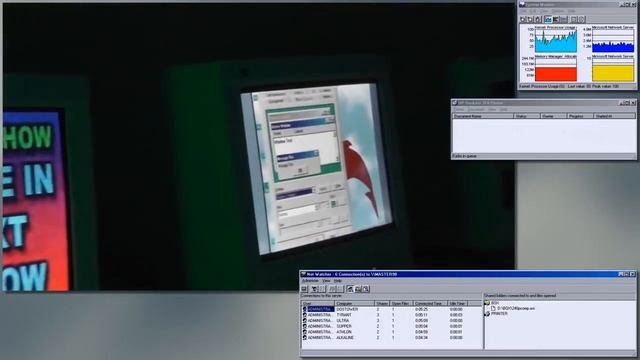Select the PRINTER share in Net Watcher
Viewport: 640px width, 360px height.
pyautogui.click(x=496, y=314)
